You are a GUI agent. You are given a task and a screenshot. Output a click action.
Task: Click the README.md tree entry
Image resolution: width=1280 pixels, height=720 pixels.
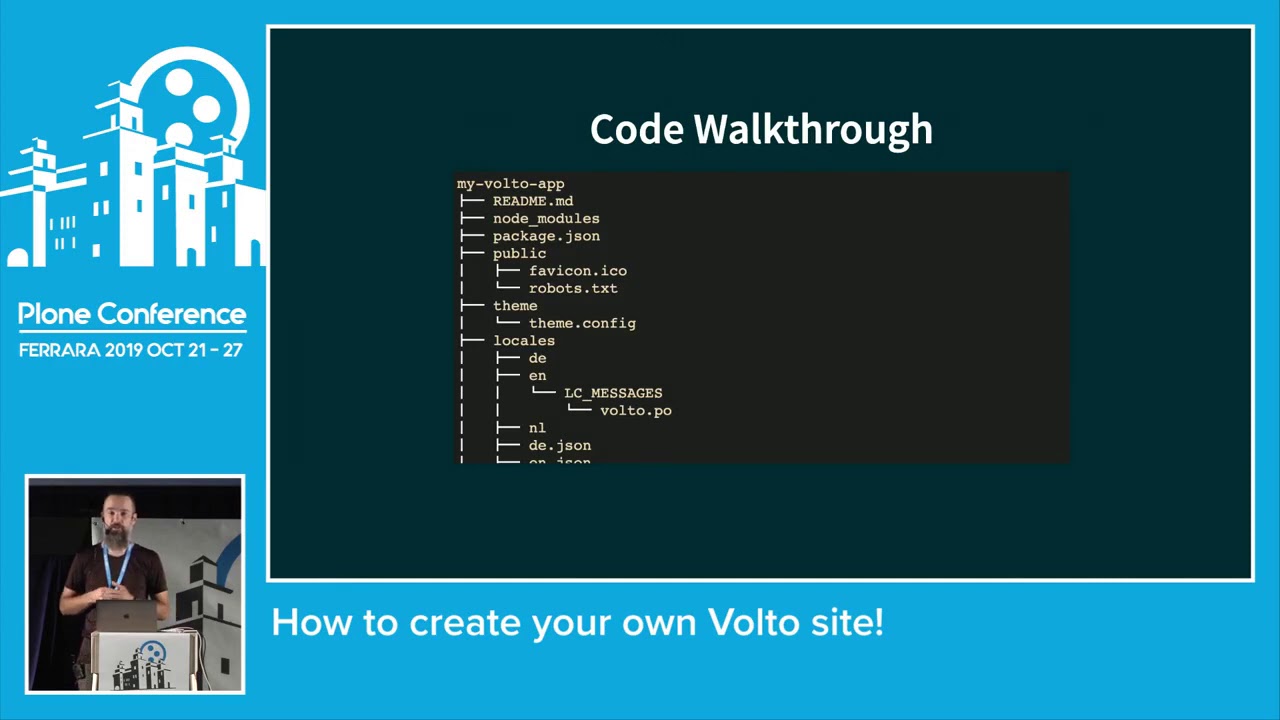[x=533, y=201]
